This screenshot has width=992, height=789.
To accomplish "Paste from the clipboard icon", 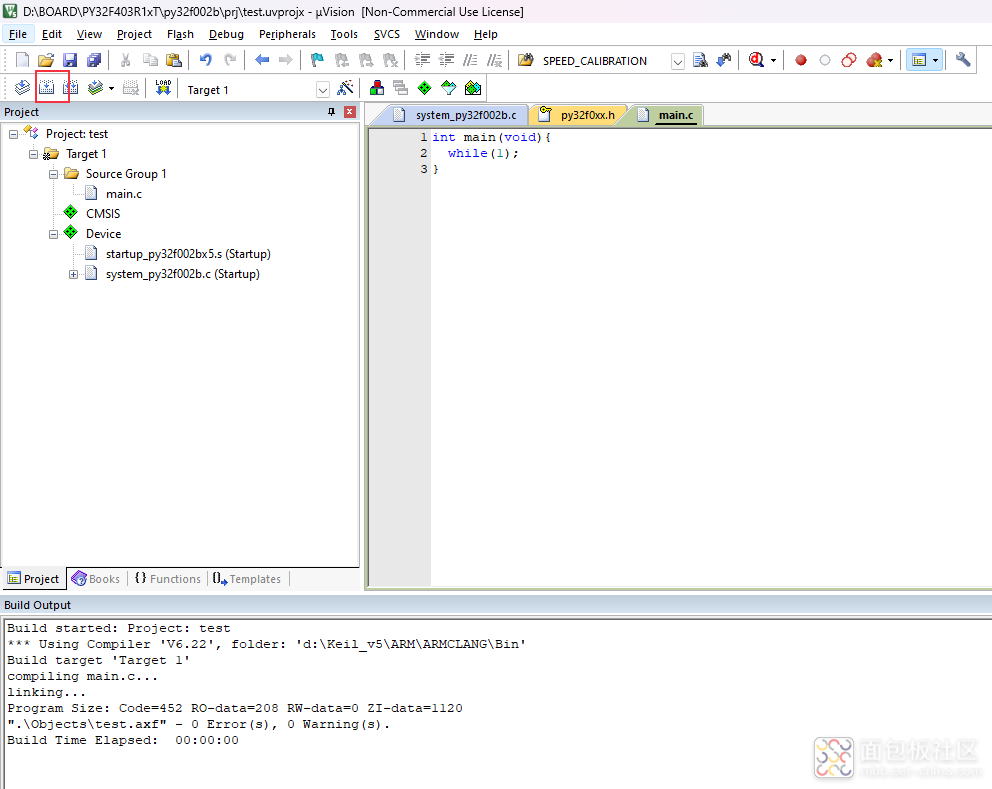I will click(x=173, y=60).
